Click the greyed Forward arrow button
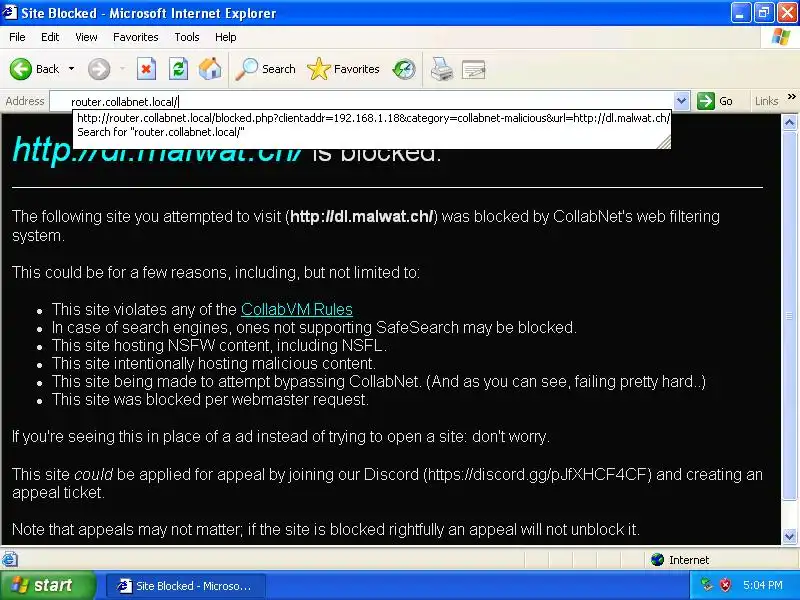The height and width of the screenshot is (600, 800). pyautogui.click(x=99, y=69)
